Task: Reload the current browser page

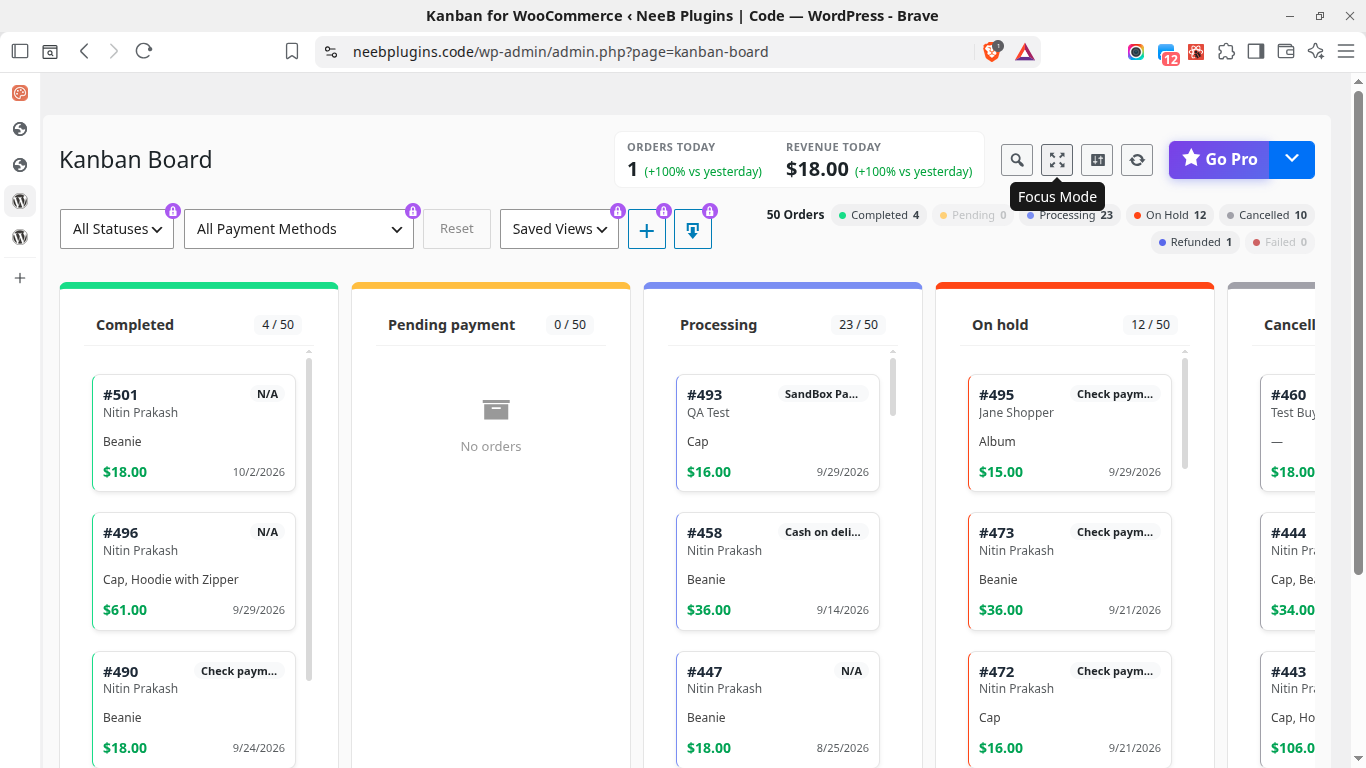Action: point(144,51)
